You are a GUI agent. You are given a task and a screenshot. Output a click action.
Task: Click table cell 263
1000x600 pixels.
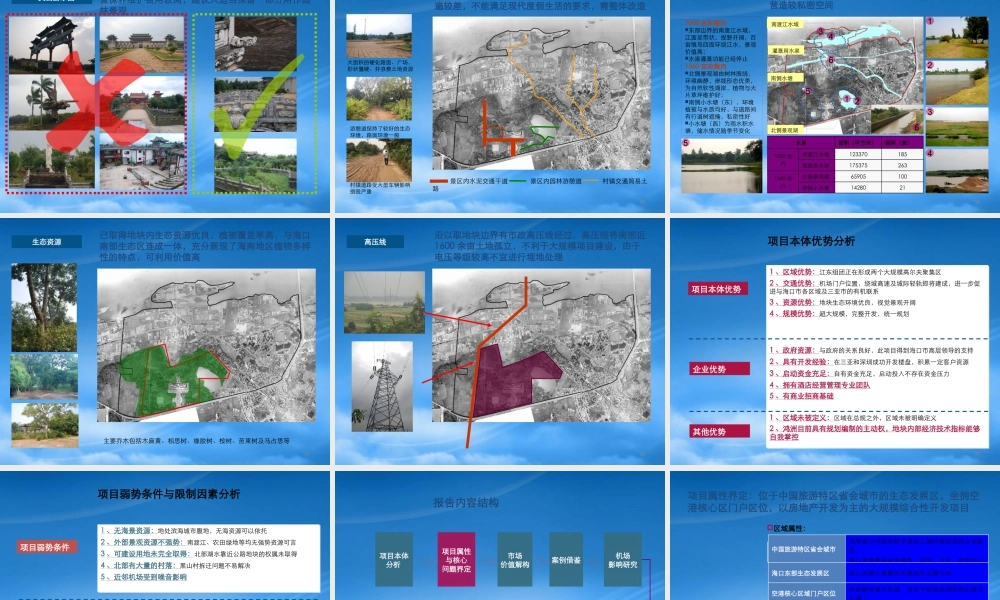(902, 165)
